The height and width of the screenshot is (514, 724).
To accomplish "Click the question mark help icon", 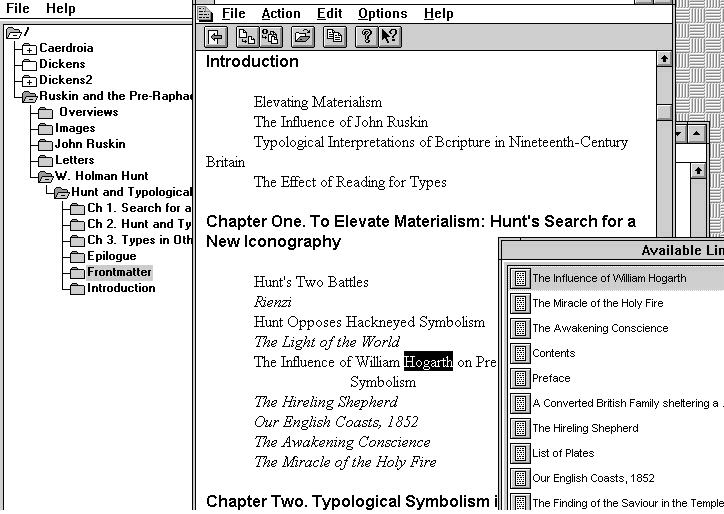I will (x=367, y=36).
